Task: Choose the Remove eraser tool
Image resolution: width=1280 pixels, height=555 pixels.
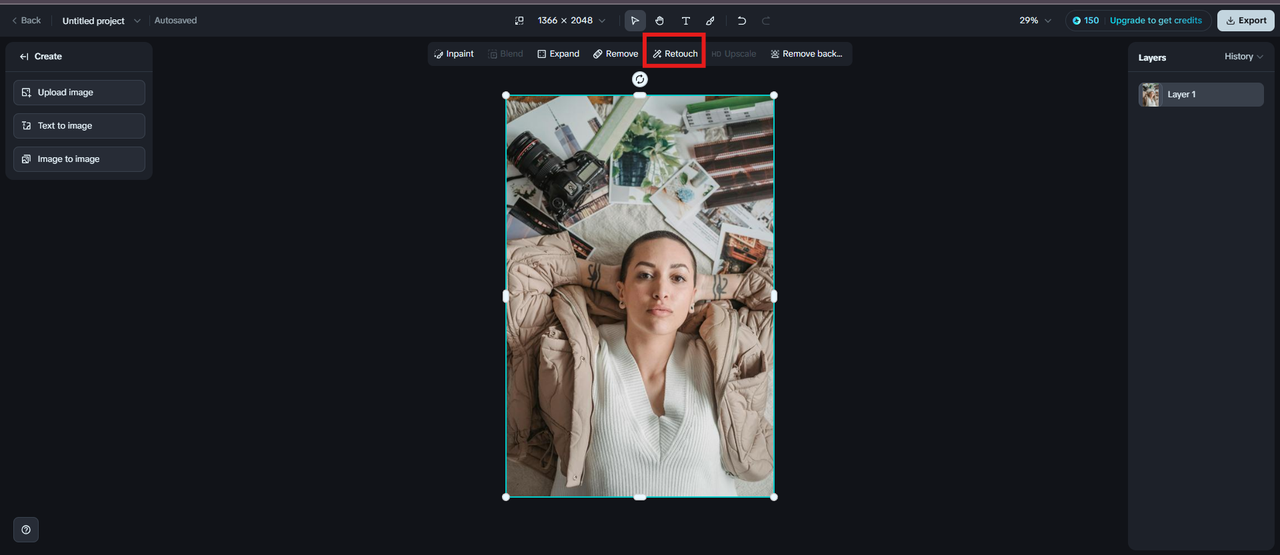Action: (x=615, y=54)
